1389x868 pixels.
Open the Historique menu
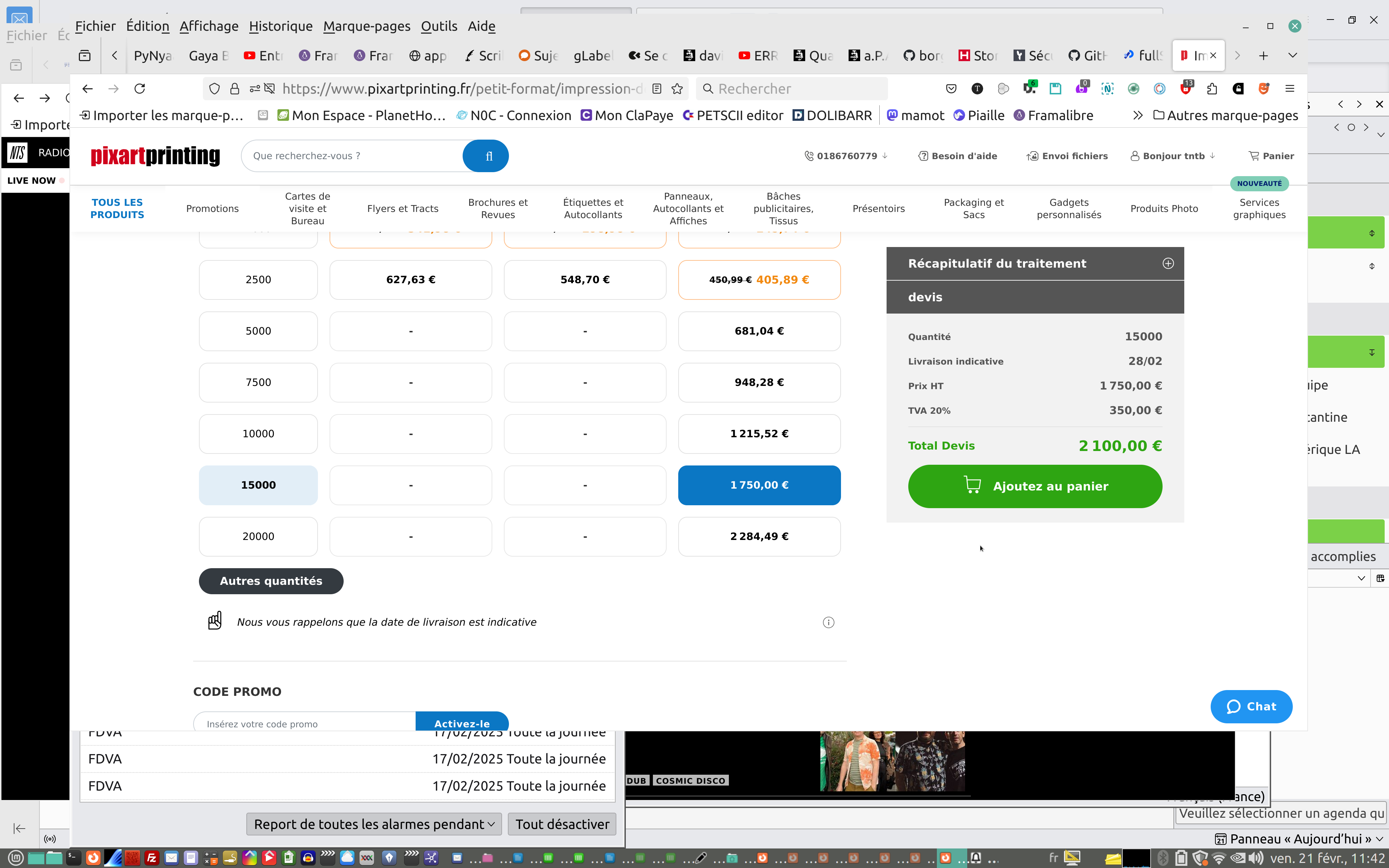pyautogui.click(x=281, y=26)
